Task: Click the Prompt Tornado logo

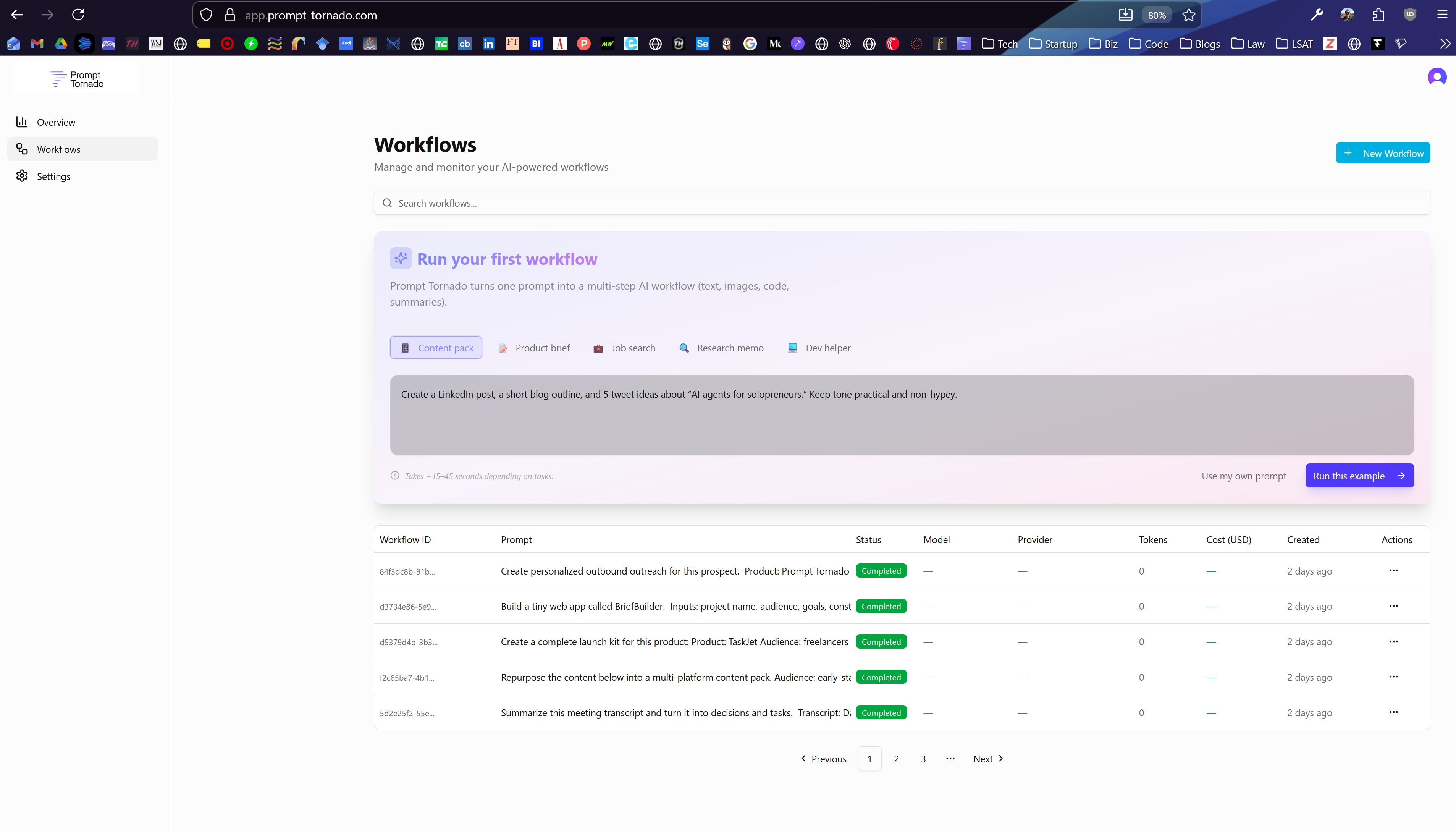Action: pos(76,79)
